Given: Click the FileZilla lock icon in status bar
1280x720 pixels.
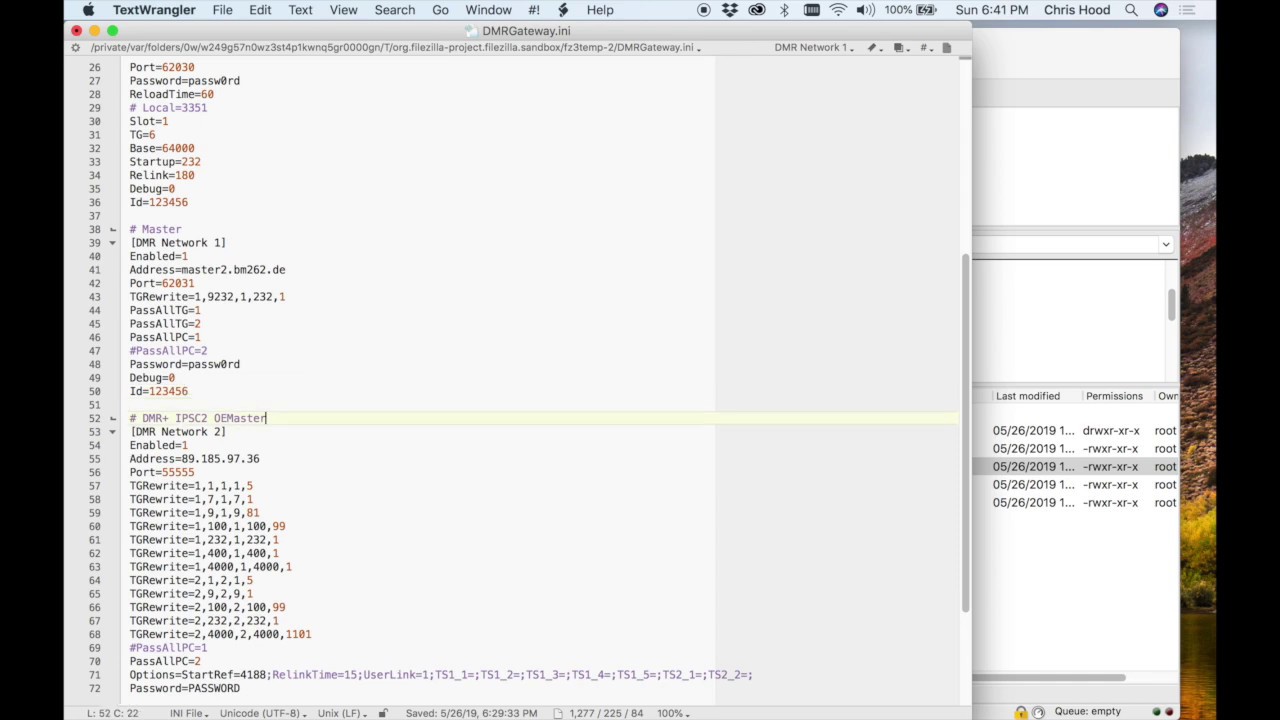Looking at the screenshot, I should tap(1021, 712).
